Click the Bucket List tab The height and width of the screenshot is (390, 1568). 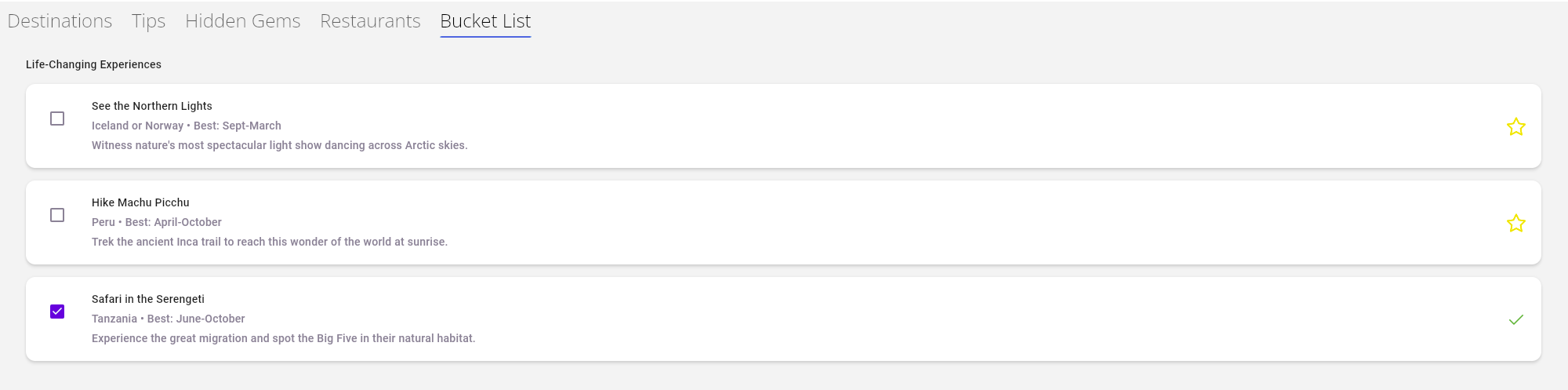(x=485, y=21)
